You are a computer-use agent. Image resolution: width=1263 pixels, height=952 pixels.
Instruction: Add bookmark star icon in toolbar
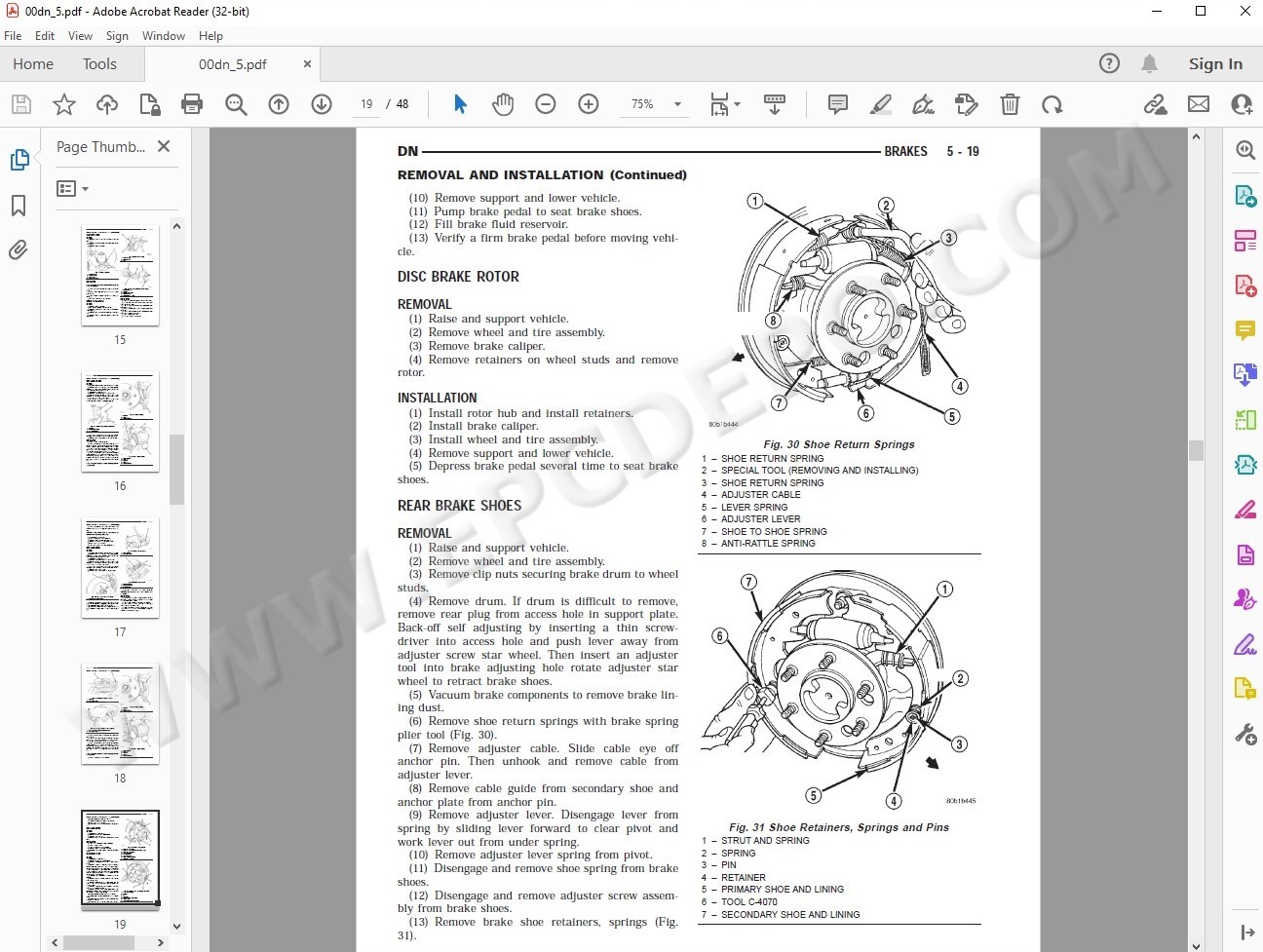coord(64,104)
